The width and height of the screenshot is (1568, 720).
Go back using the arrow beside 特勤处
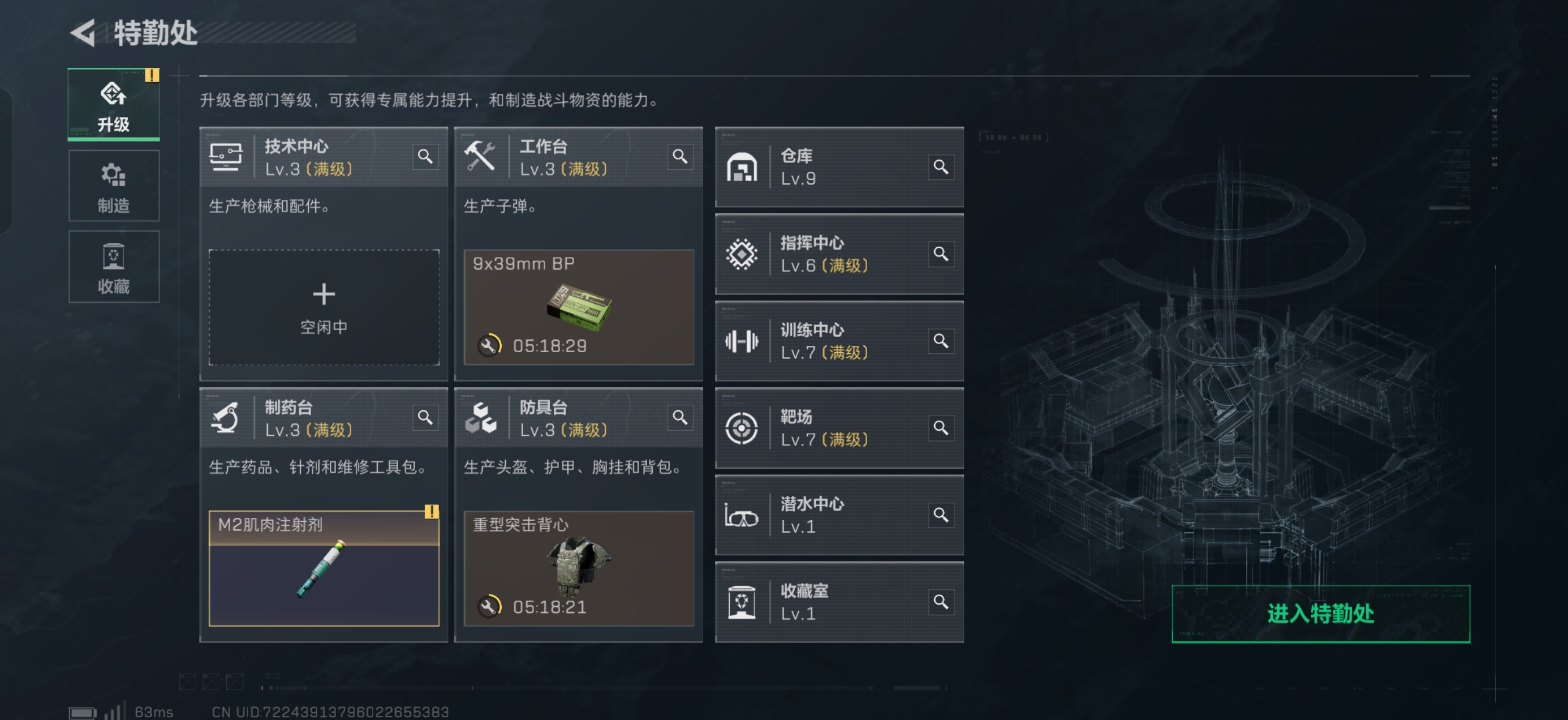[82, 32]
